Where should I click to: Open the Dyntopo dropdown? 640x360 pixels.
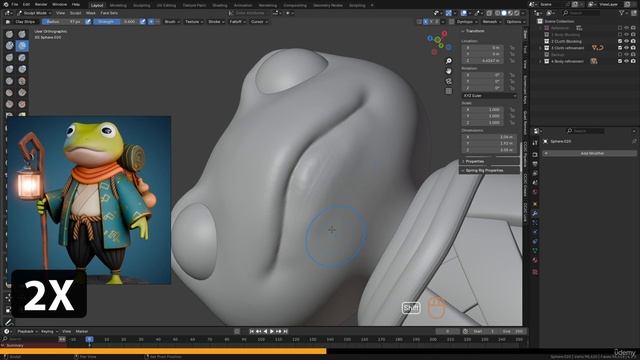click(x=467, y=22)
